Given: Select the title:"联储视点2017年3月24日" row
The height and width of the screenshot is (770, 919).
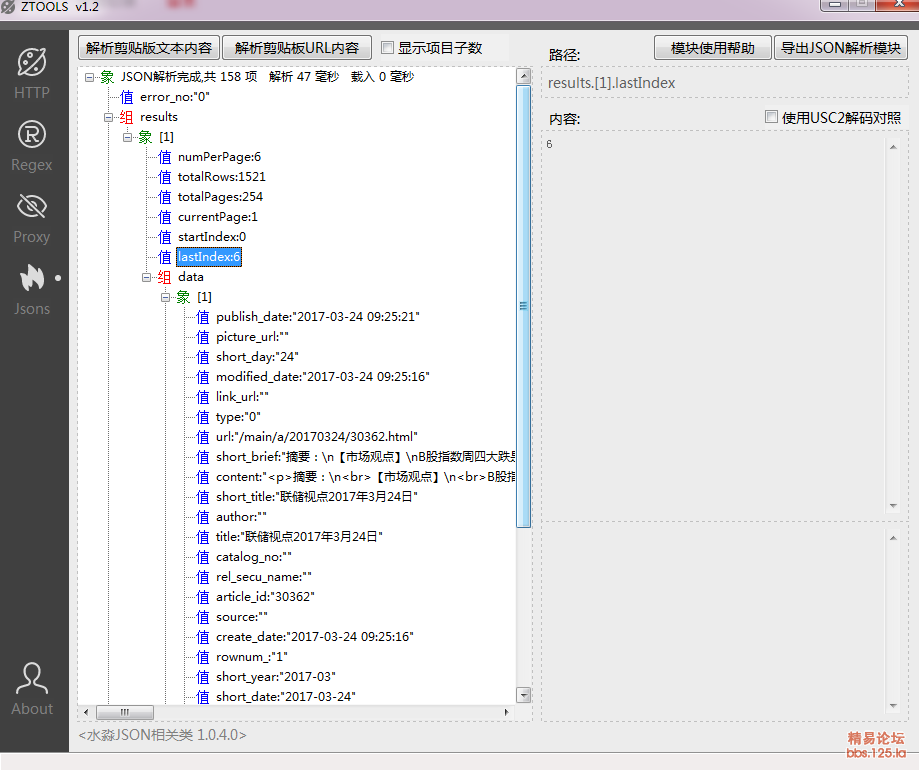Looking at the screenshot, I should (x=299, y=537).
